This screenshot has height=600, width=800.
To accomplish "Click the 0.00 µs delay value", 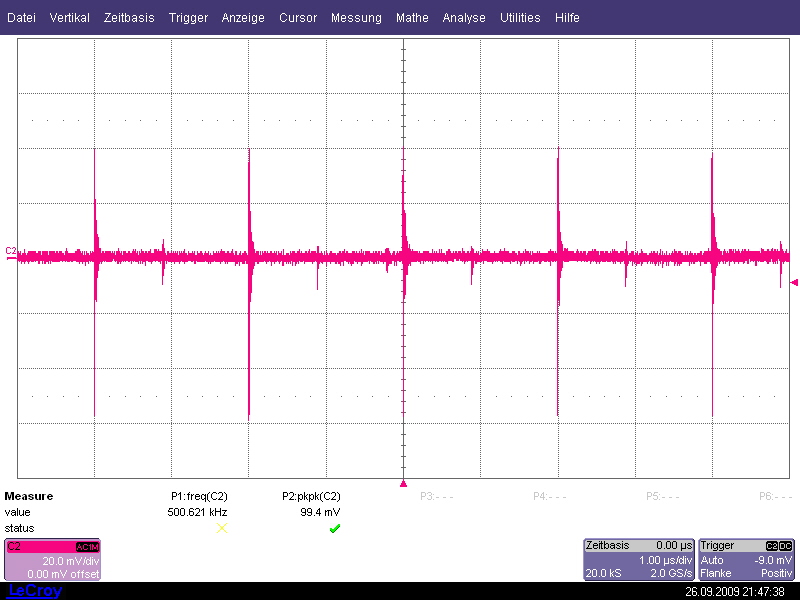I will (x=674, y=545).
